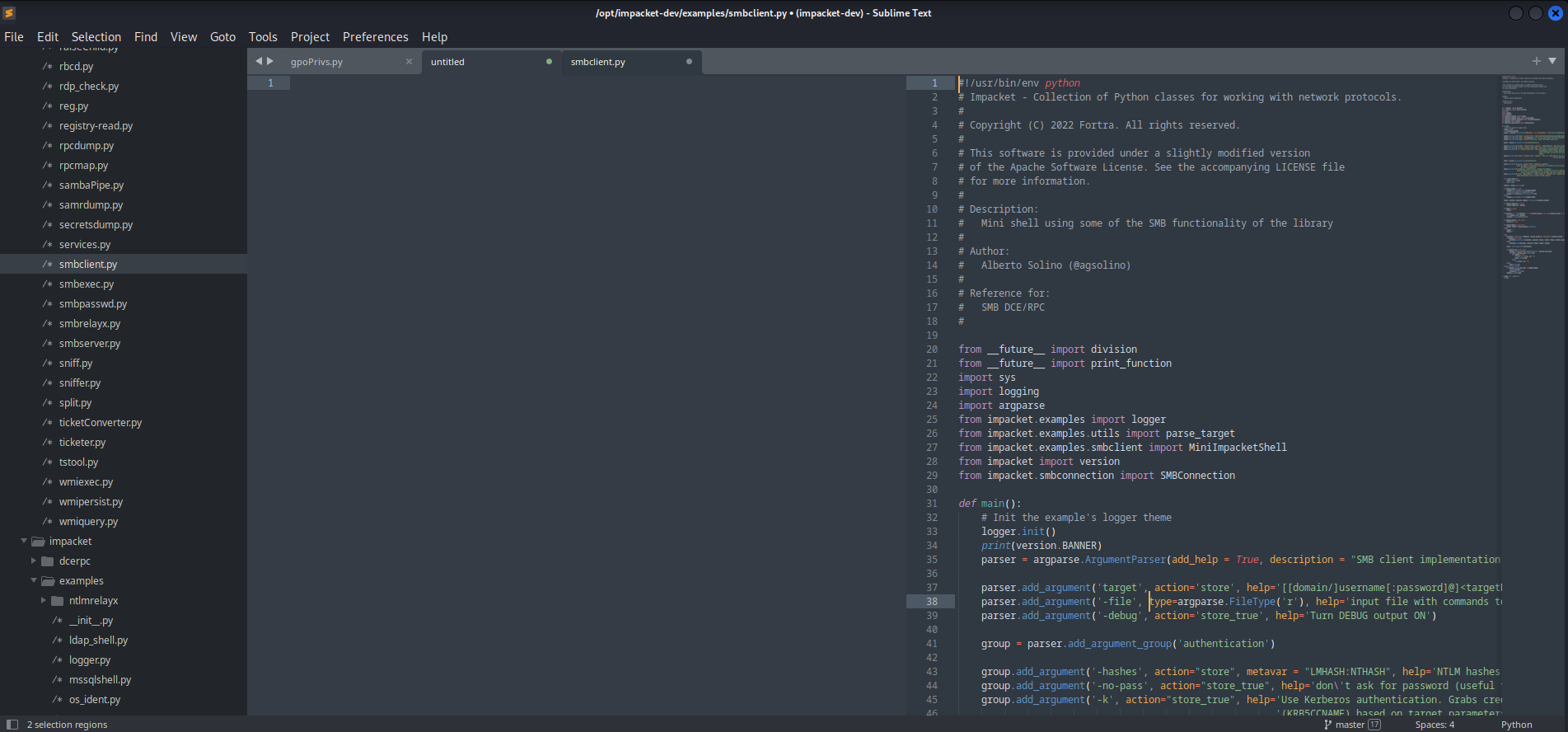Image resolution: width=1568 pixels, height=732 pixels.
Task: Change indentation via Spaces: 4
Action: 1435,725
